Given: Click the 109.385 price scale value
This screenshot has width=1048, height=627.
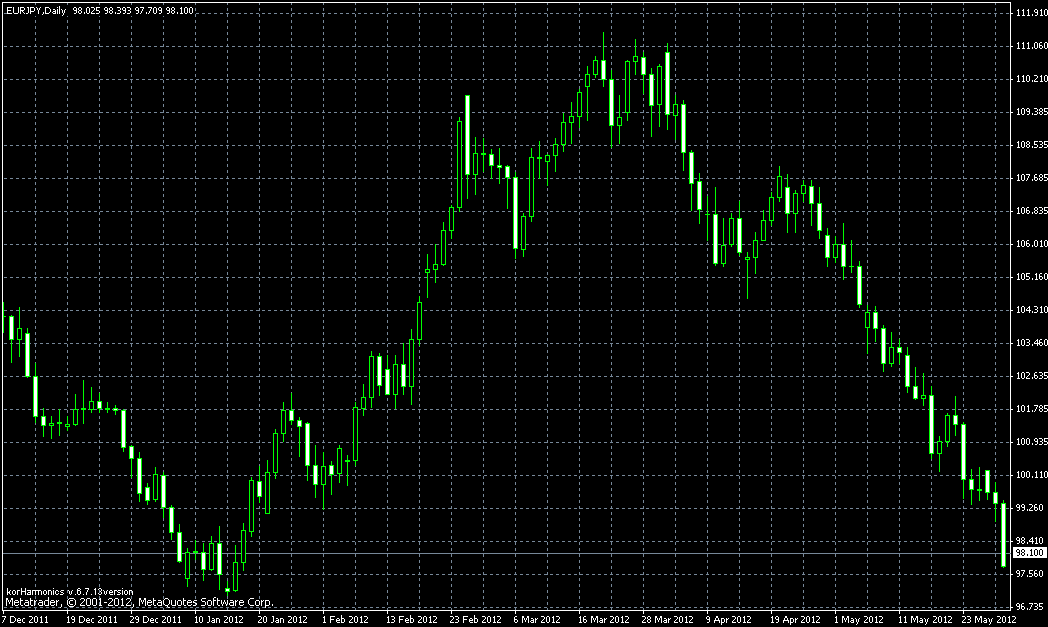Looking at the screenshot, I should coord(1031,112).
